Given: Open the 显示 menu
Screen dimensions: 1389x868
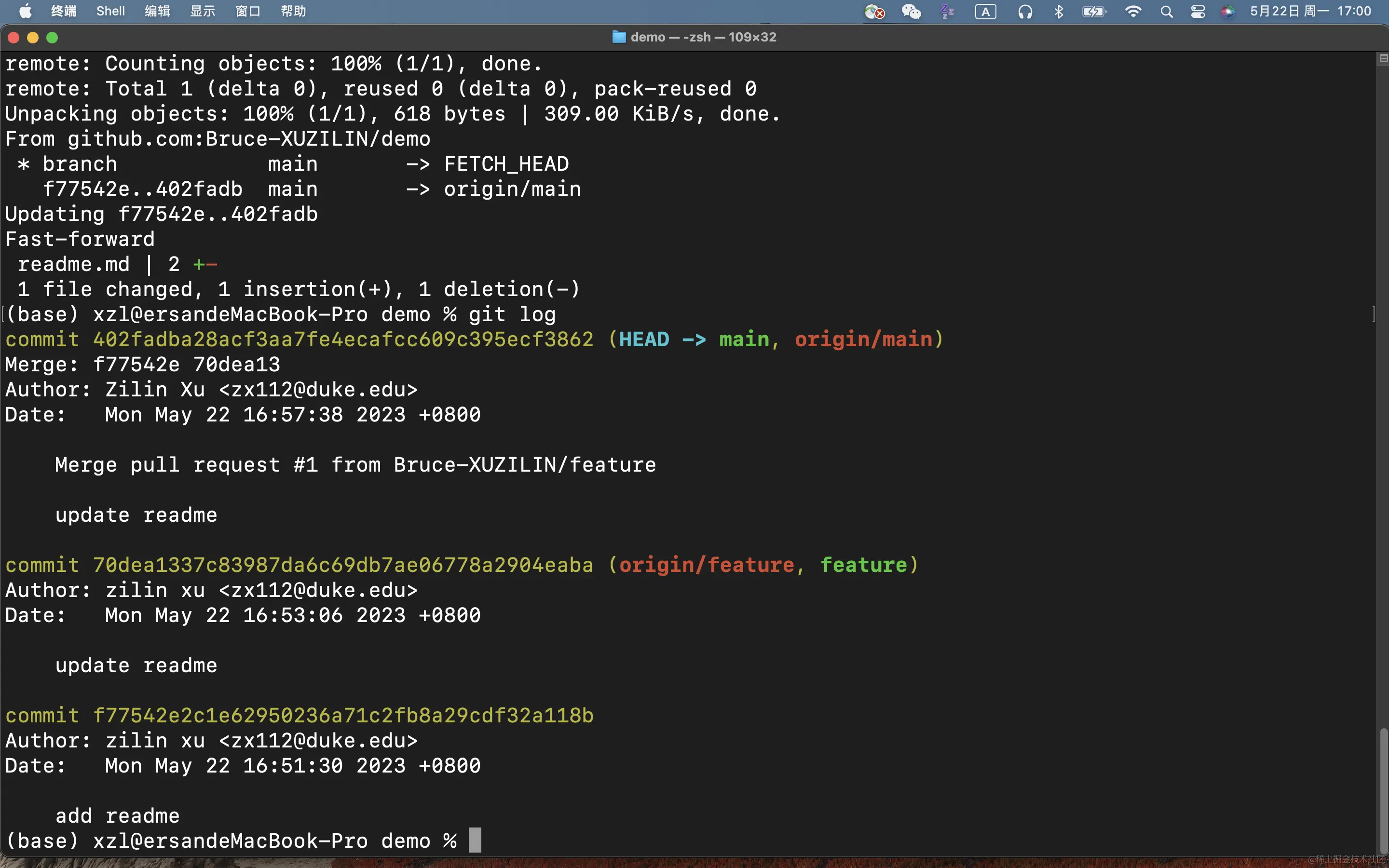Looking at the screenshot, I should point(202,12).
